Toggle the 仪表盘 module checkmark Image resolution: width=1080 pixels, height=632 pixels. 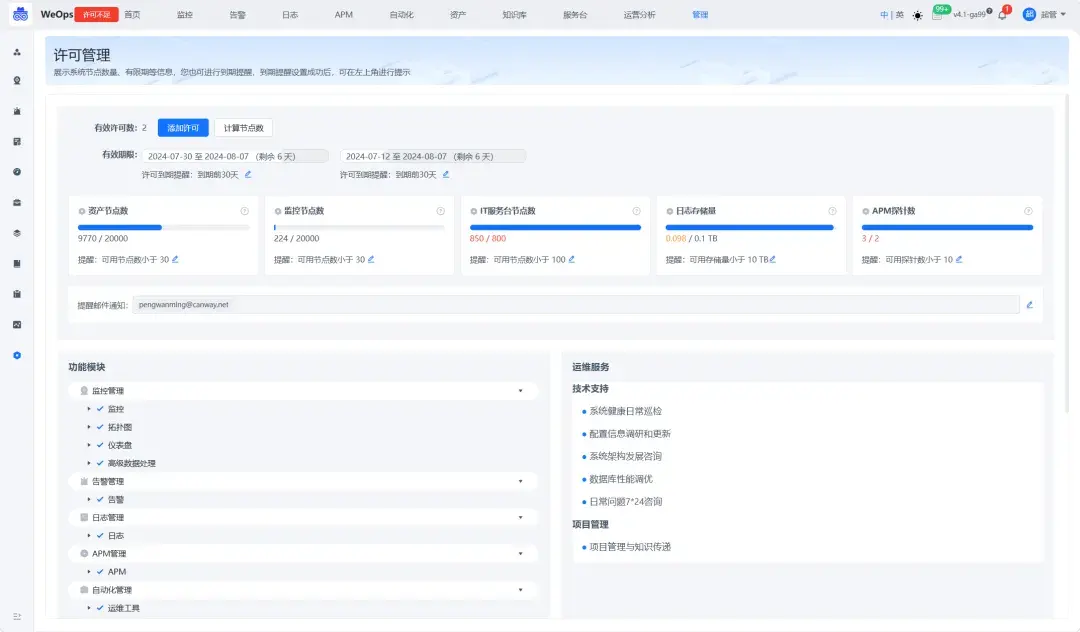tap(100, 445)
